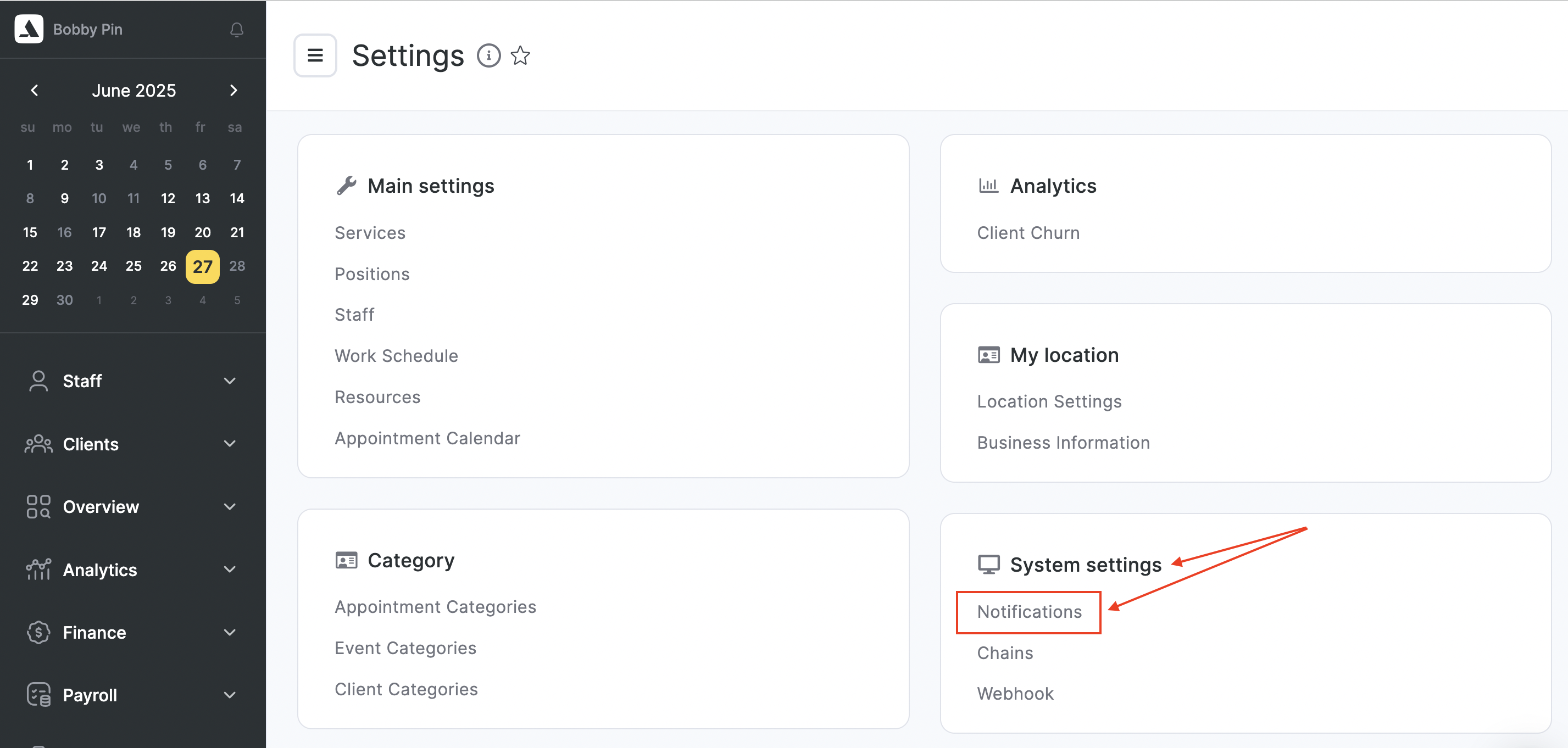This screenshot has height=748, width=1568.
Task: Mark Settings as favorite with star
Action: point(520,55)
